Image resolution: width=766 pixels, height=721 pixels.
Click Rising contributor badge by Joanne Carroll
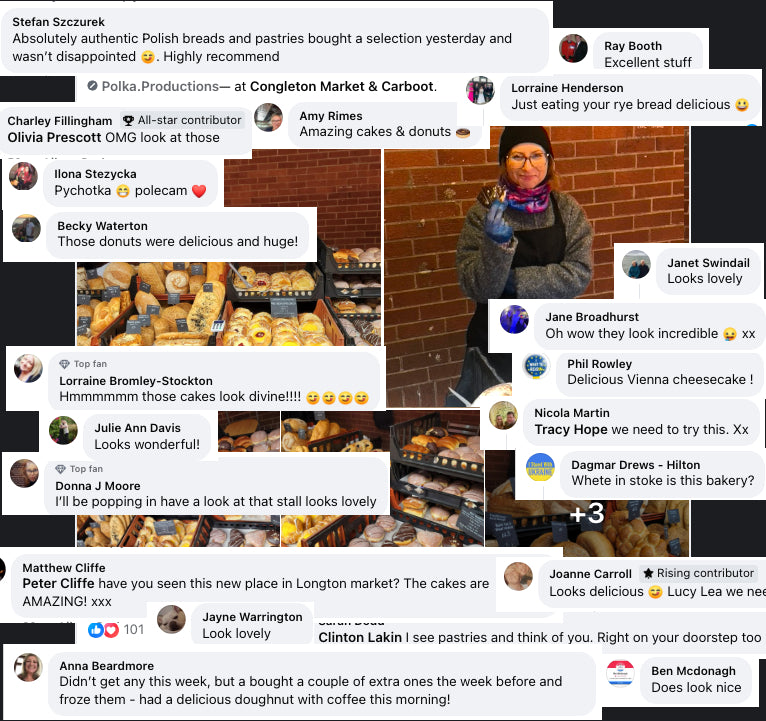pyautogui.click(x=699, y=573)
